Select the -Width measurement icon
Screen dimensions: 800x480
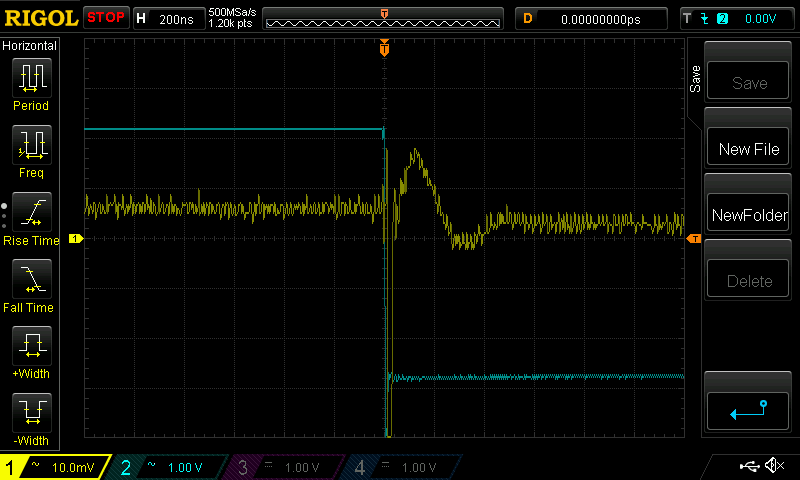pos(32,413)
